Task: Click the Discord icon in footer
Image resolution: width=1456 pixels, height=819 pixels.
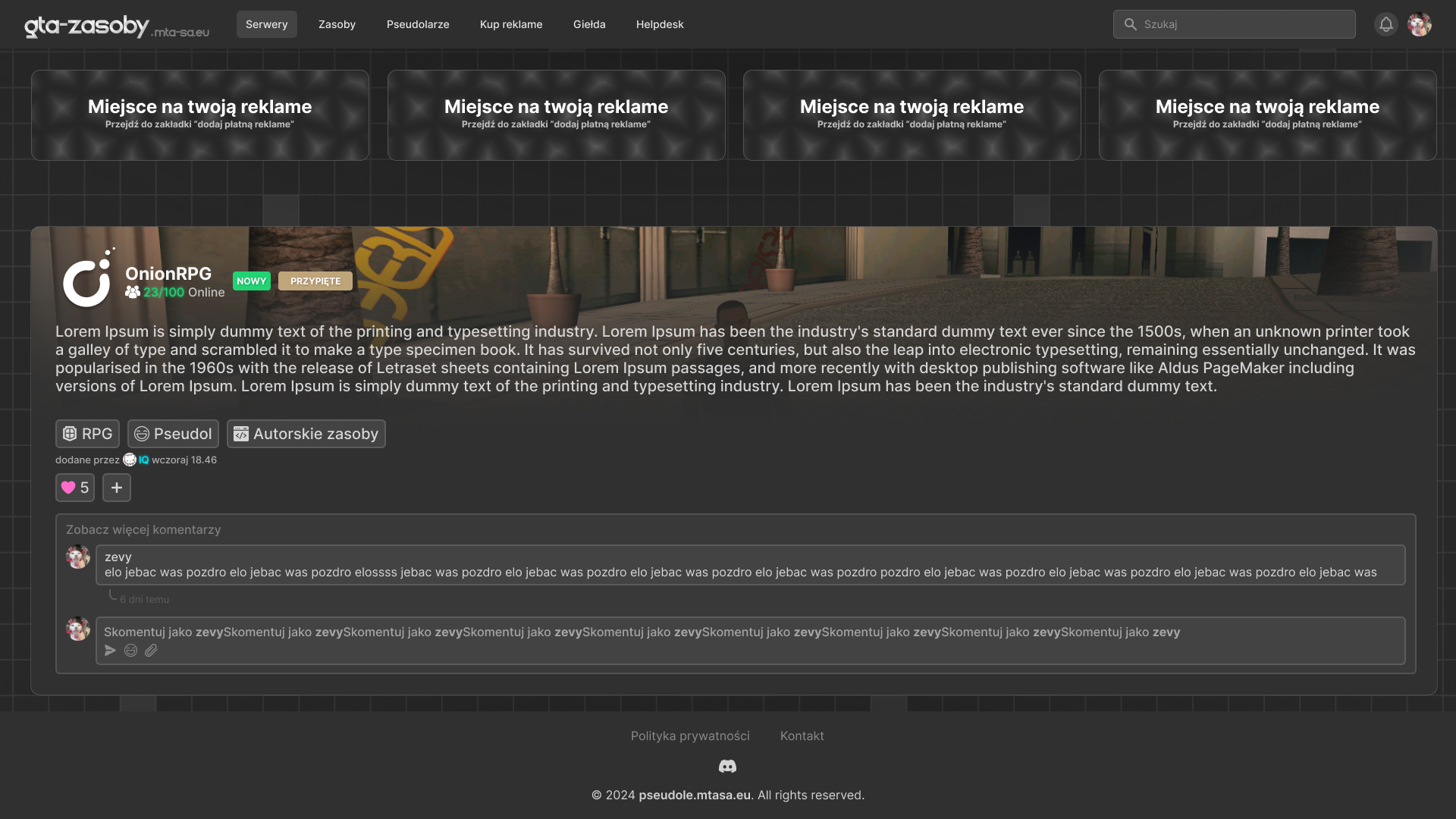Action: [727, 767]
